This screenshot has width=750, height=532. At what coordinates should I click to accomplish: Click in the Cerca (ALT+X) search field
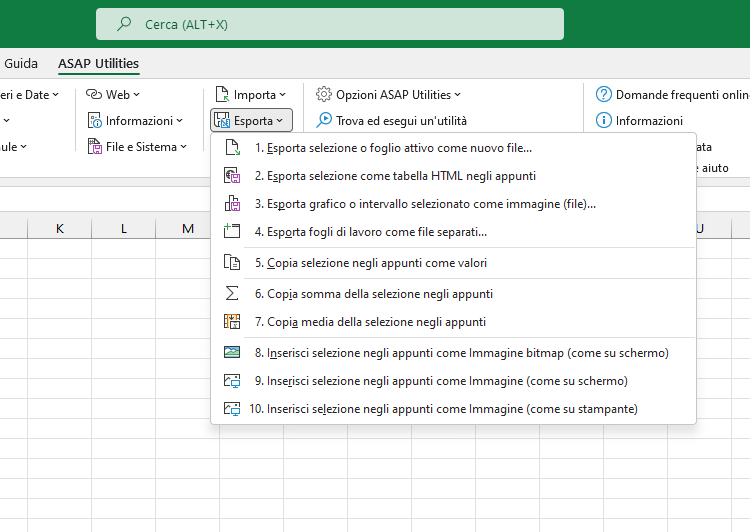pos(330,24)
